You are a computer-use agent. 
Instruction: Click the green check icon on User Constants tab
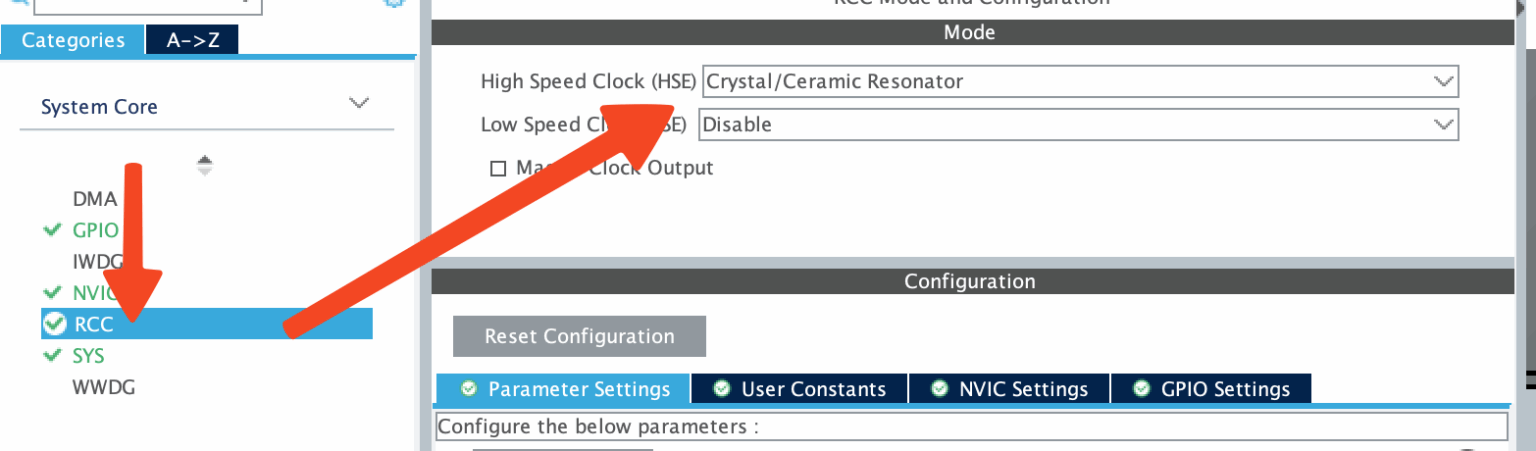click(x=722, y=389)
